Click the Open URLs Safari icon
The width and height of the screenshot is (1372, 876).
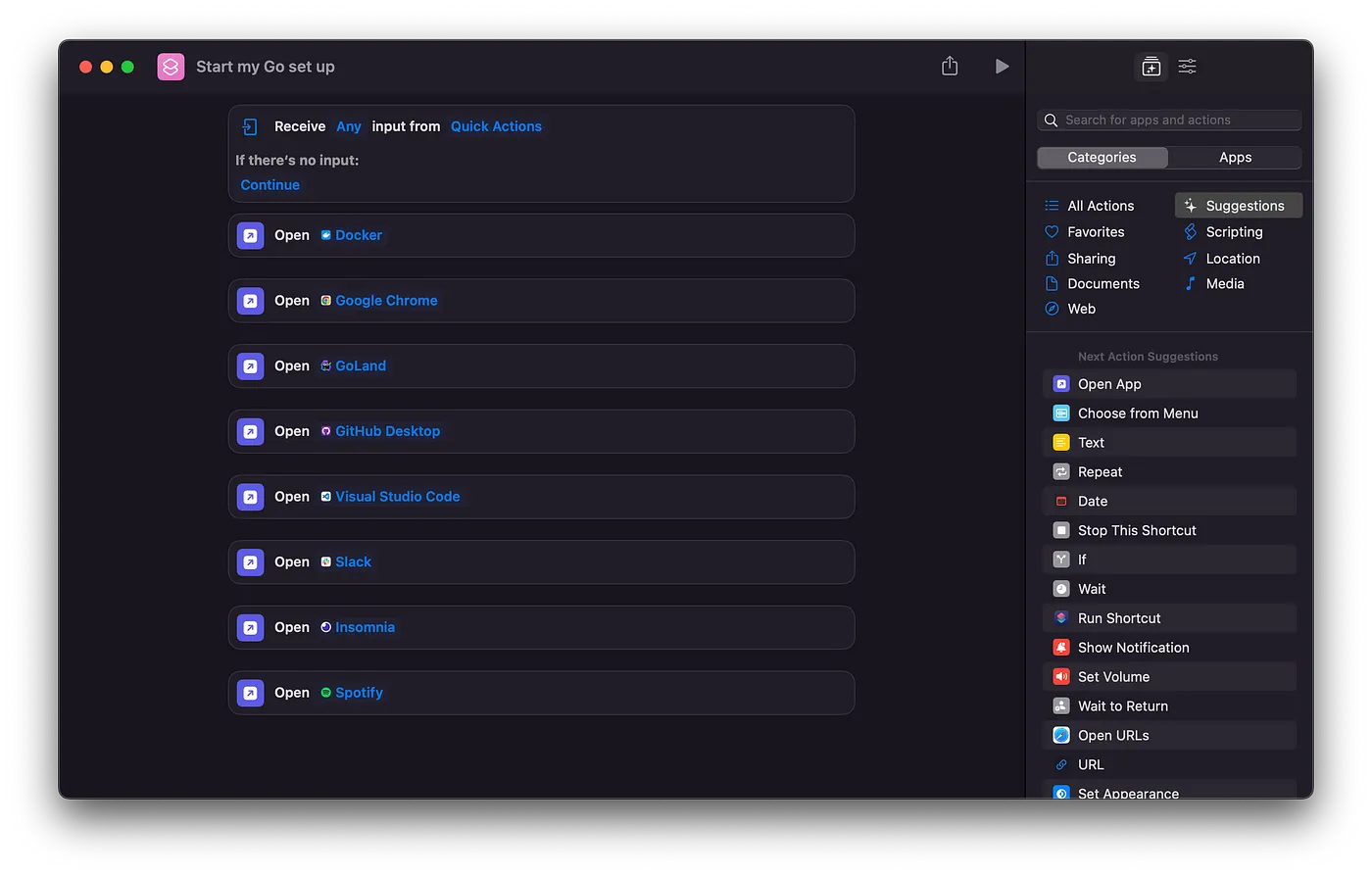click(1061, 735)
